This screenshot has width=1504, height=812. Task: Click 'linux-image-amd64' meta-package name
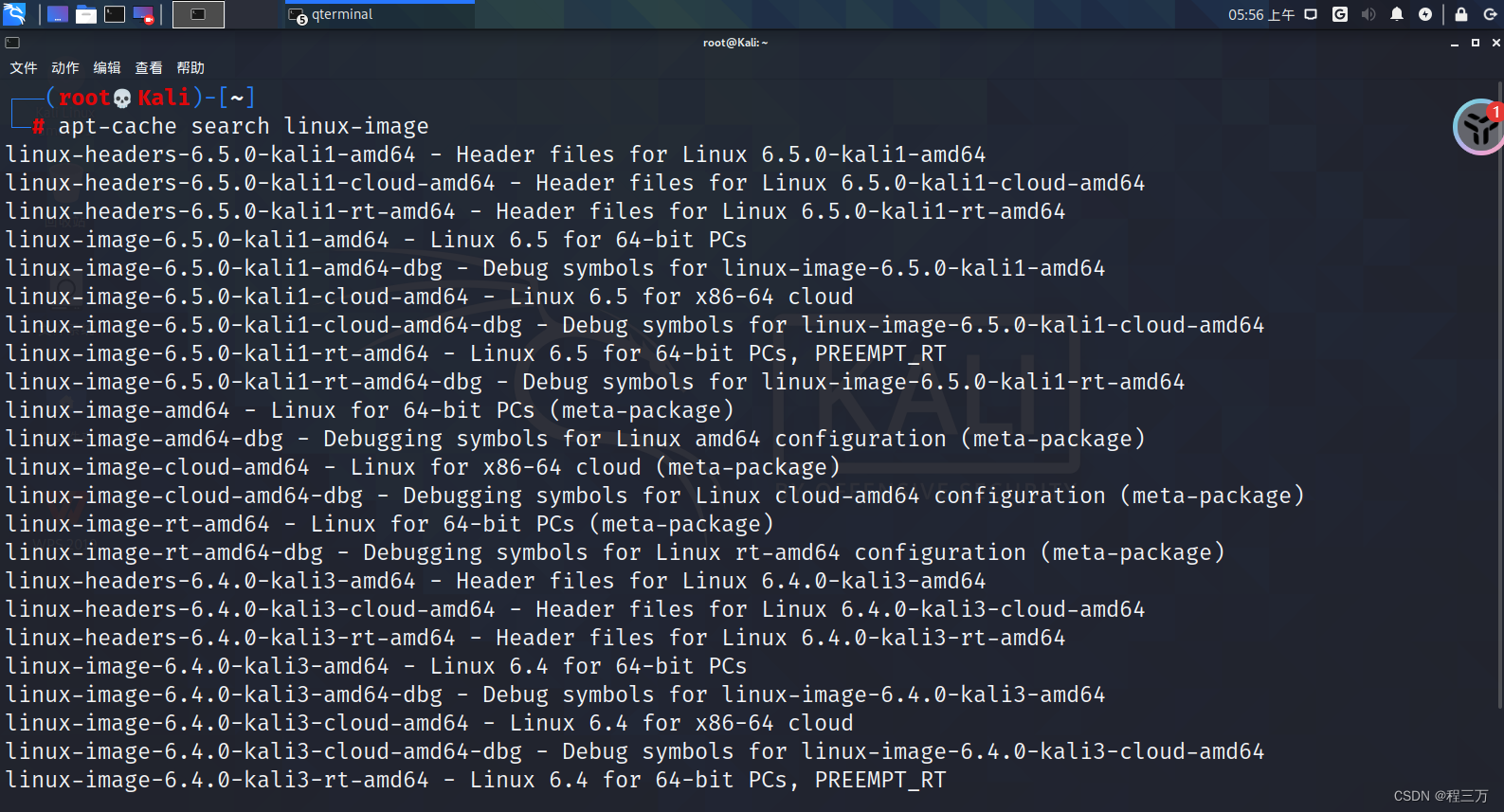(118, 410)
